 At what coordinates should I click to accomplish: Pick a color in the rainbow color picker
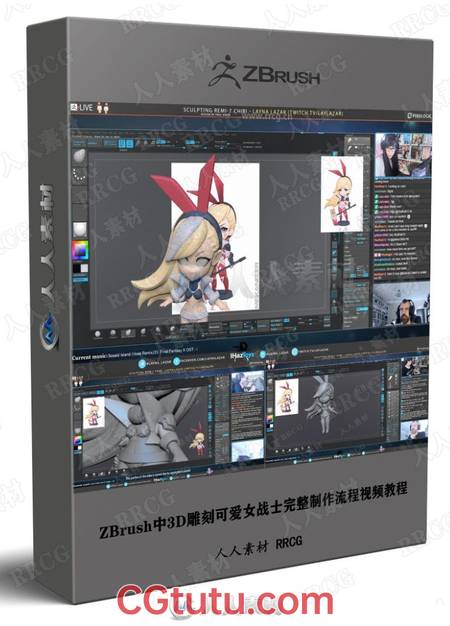tap(80, 250)
